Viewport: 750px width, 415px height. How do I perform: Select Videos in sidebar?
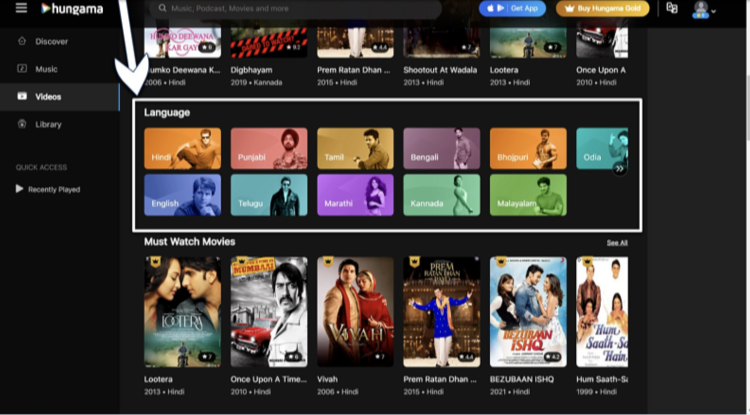pyautogui.click(x=60, y=97)
